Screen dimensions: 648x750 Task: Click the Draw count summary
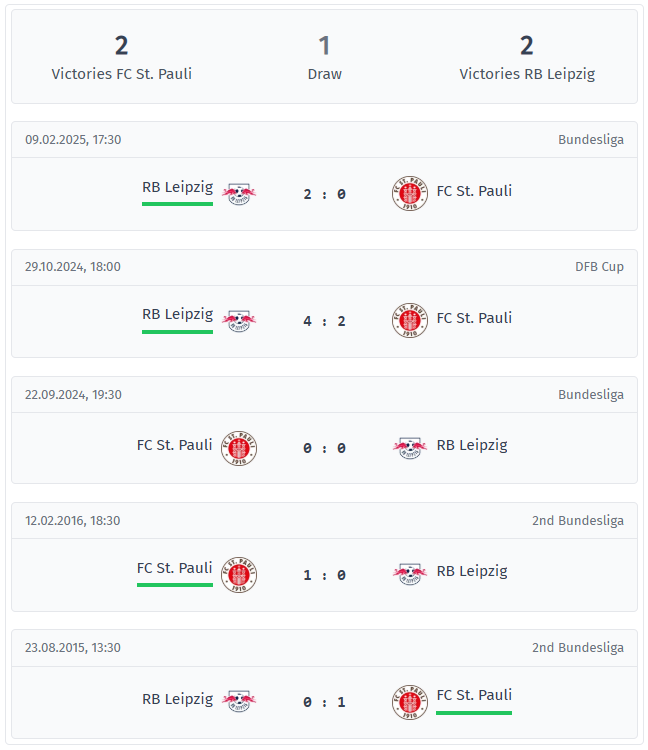pos(324,58)
